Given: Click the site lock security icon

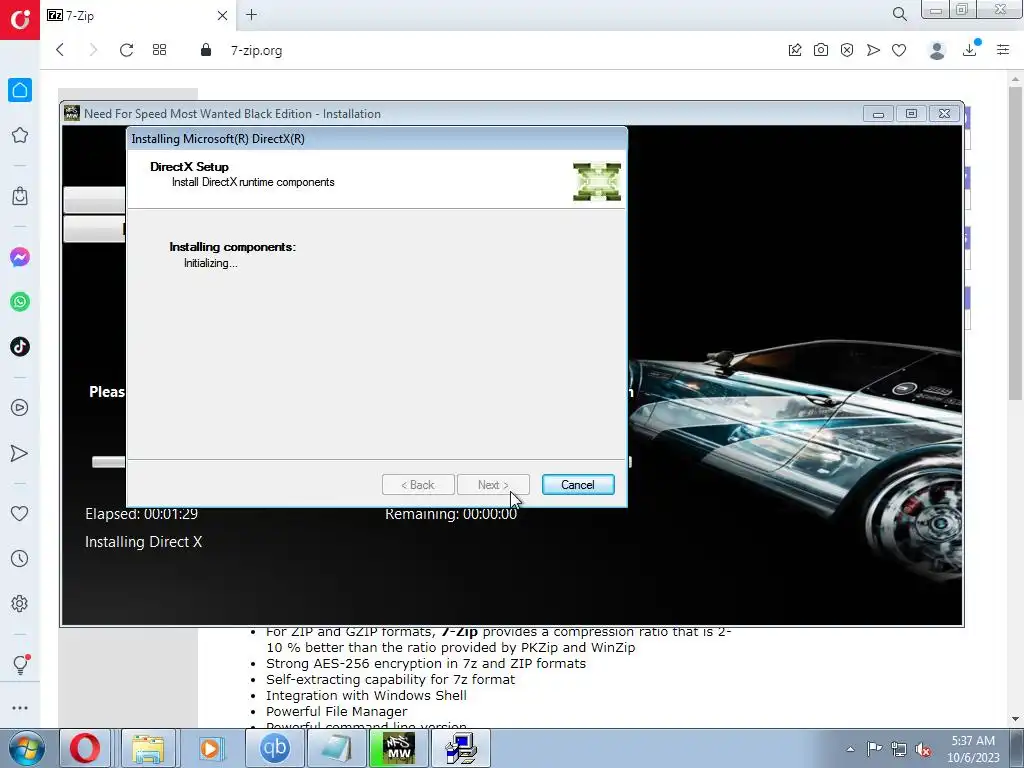Looking at the screenshot, I should click(x=206, y=50).
